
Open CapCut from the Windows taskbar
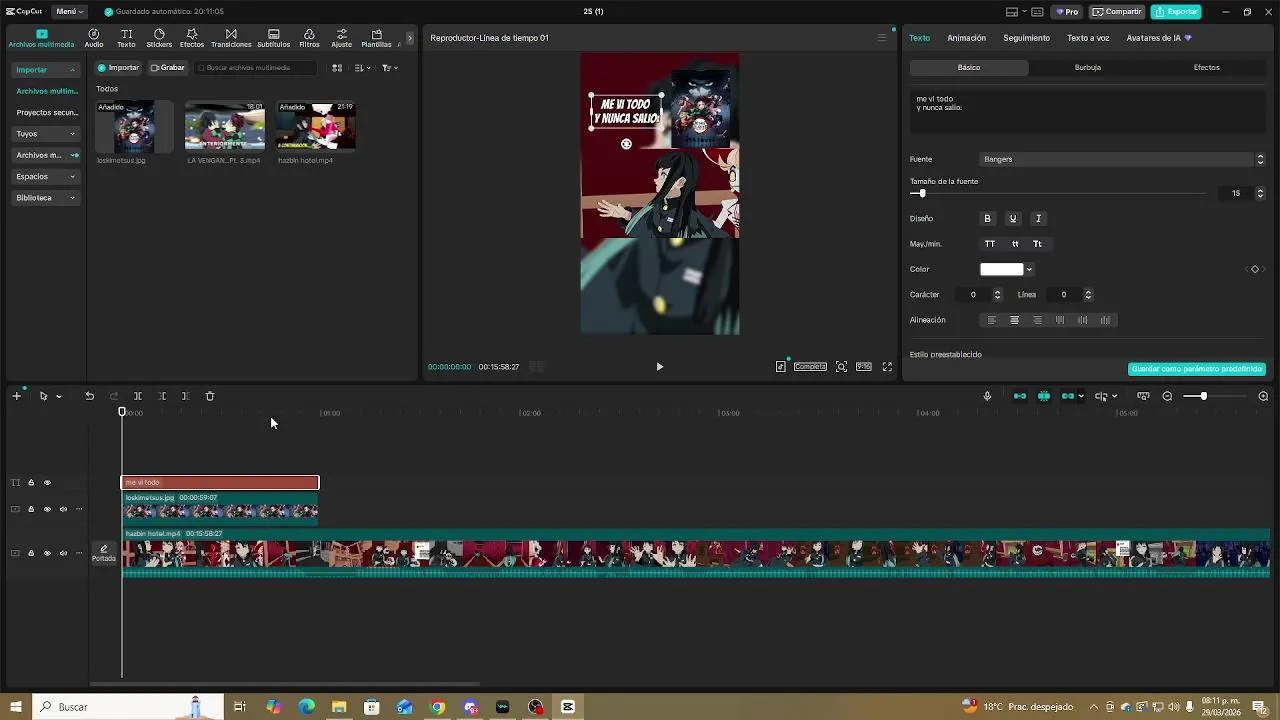(x=568, y=707)
